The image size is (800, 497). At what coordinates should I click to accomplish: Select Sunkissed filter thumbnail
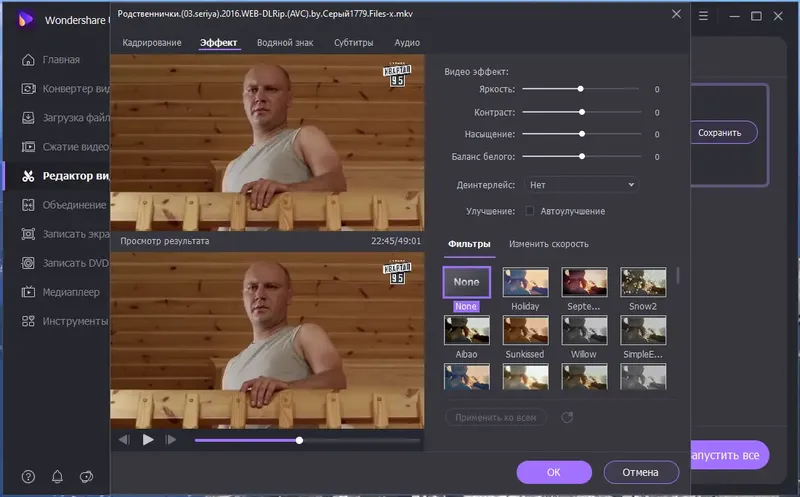tap(526, 330)
